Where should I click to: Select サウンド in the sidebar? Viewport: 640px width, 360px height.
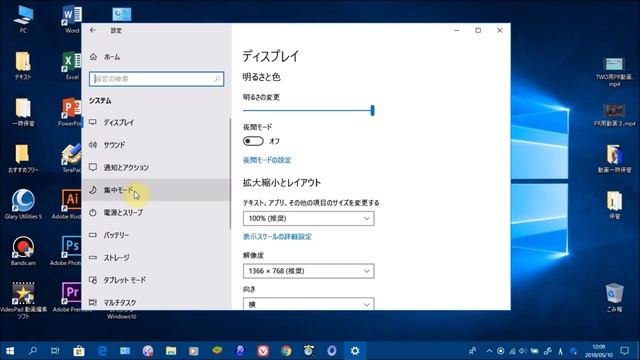pos(156,145)
